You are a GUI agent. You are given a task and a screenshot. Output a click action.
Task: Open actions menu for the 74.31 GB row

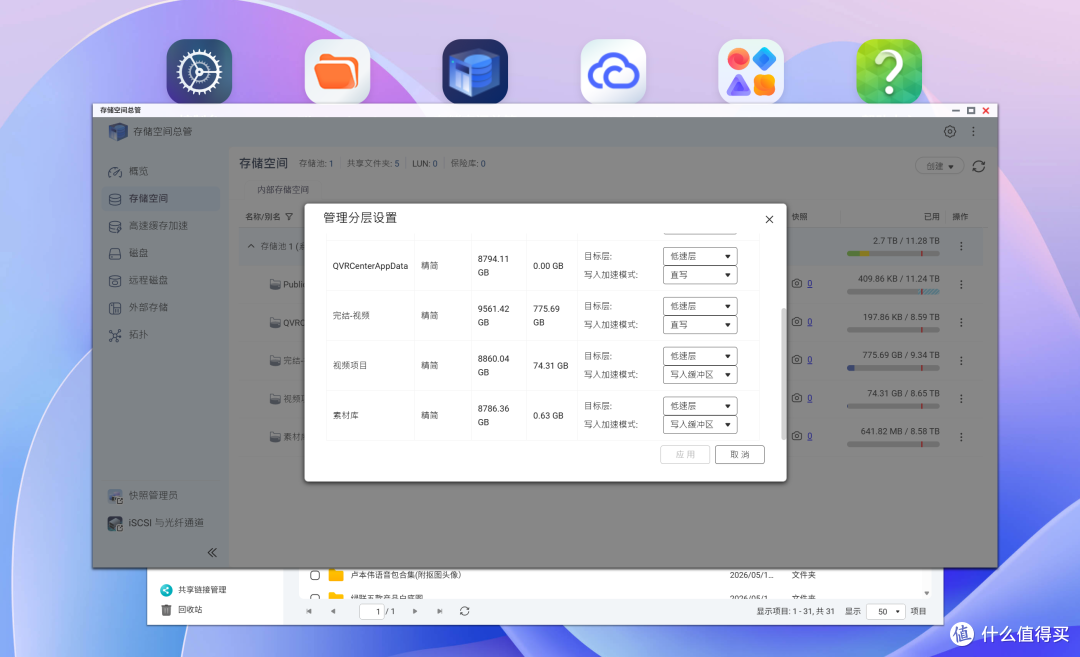962,399
